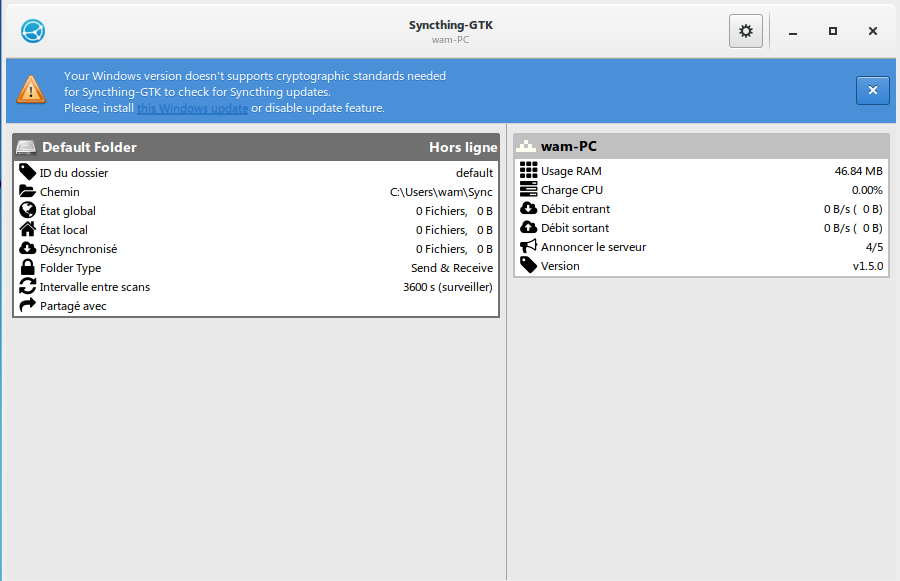Dismiss the Windows update warning banner
900x581 pixels.
click(x=872, y=90)
